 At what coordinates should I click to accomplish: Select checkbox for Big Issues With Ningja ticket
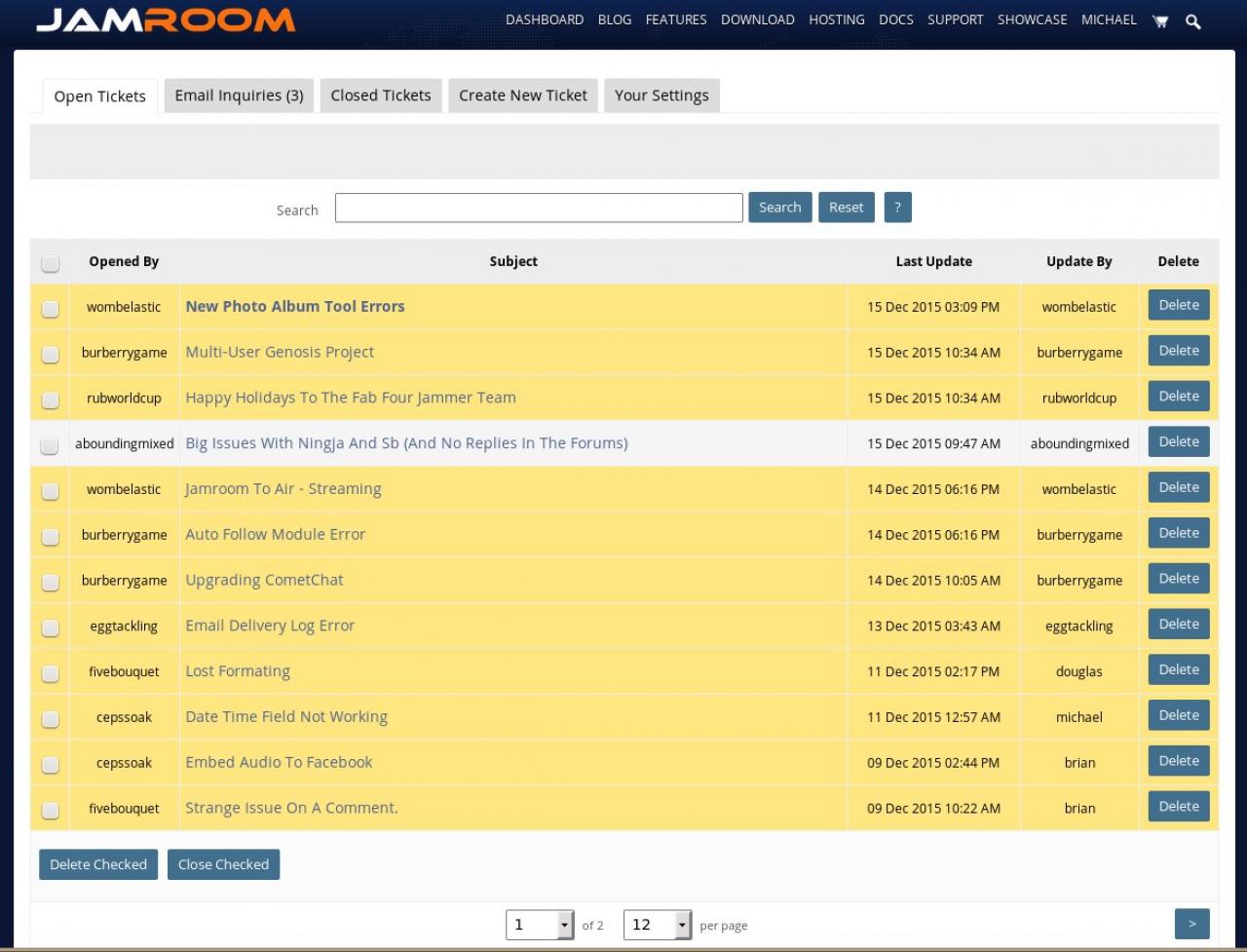(x=51, y=445)
